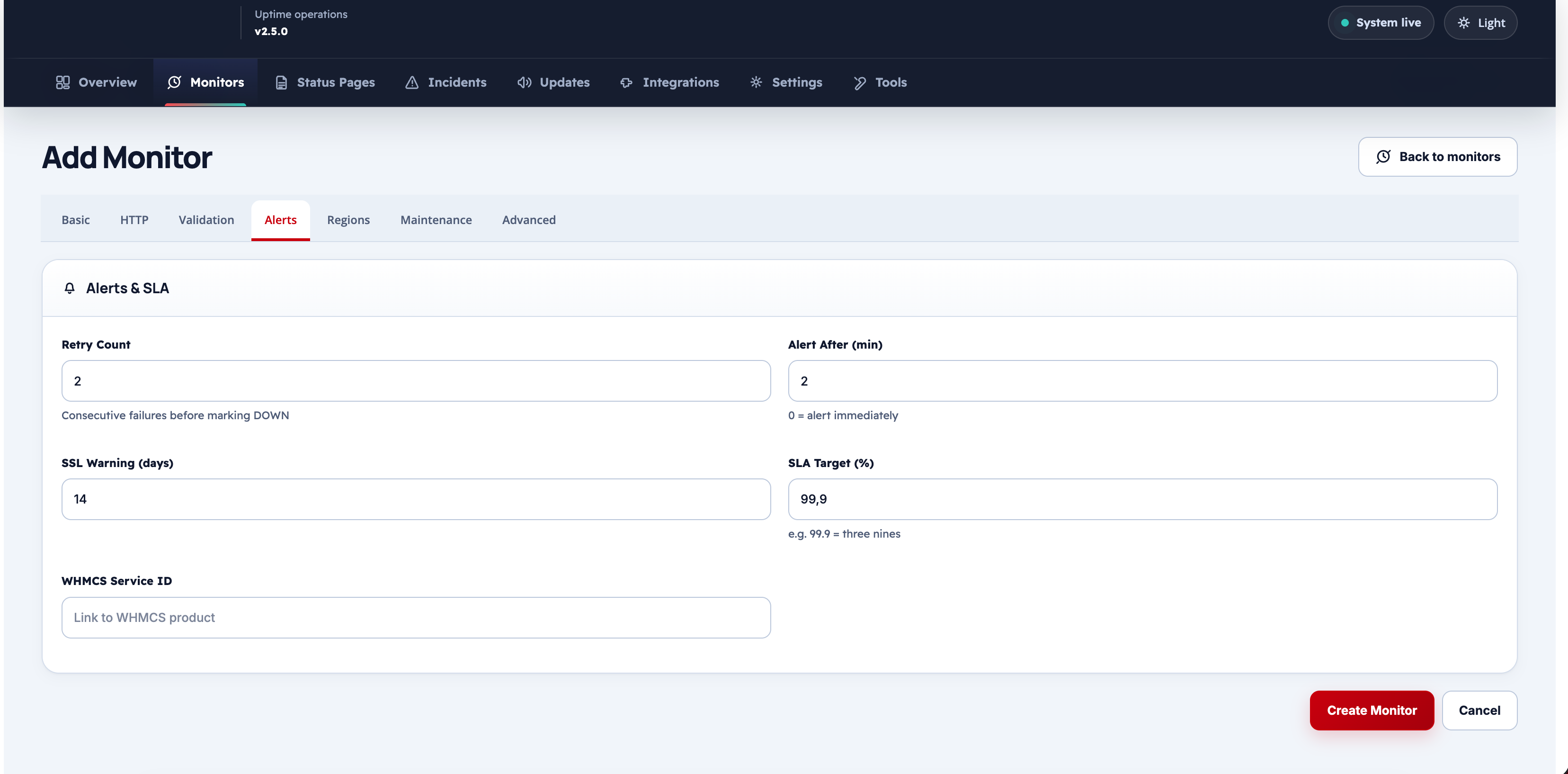
Task: Click the 'e.g. 99.9 = three nines' hint
Action: [x=844, y=534]
